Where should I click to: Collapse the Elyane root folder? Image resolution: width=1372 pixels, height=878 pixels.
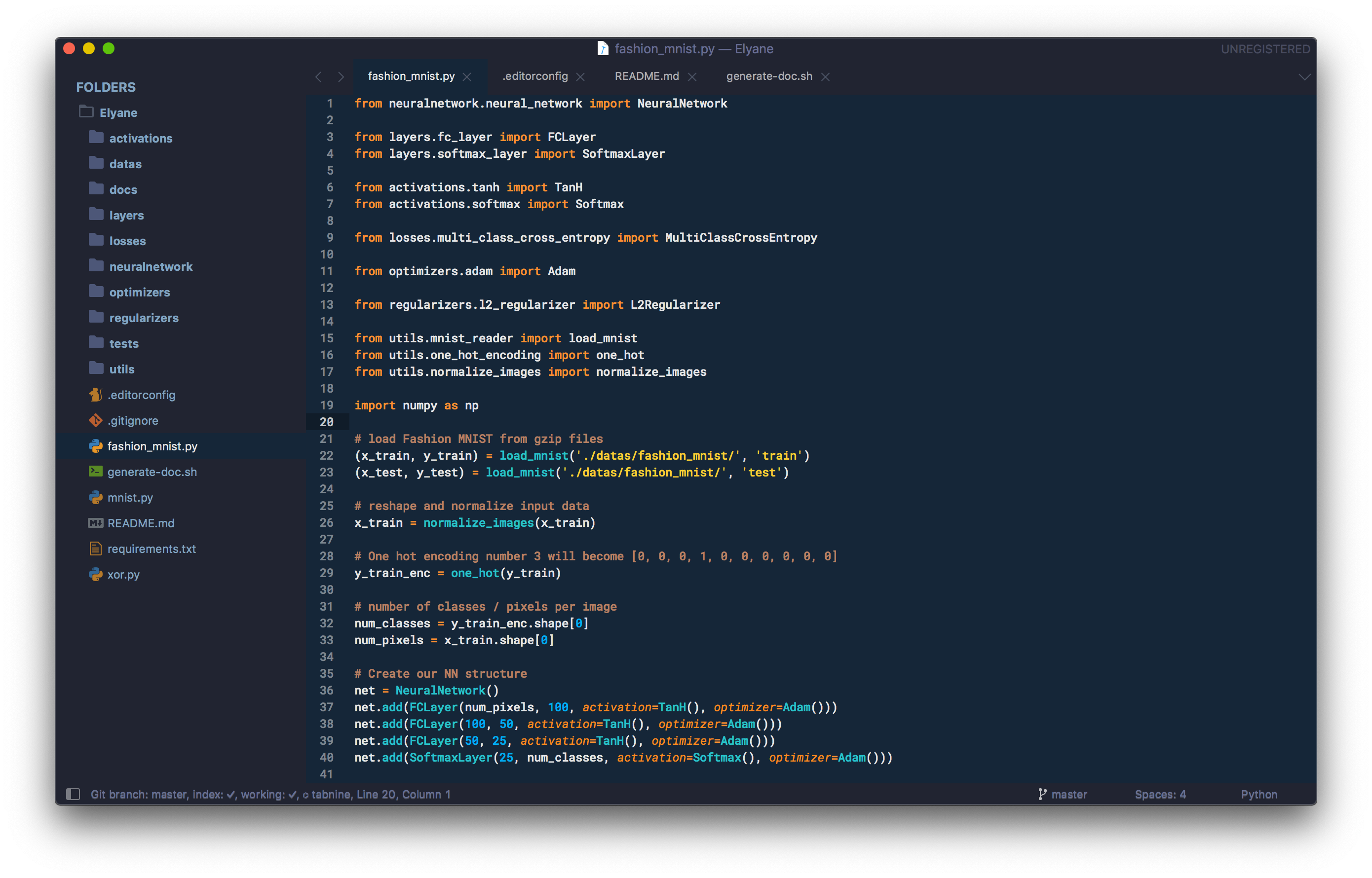click(118, 113)
